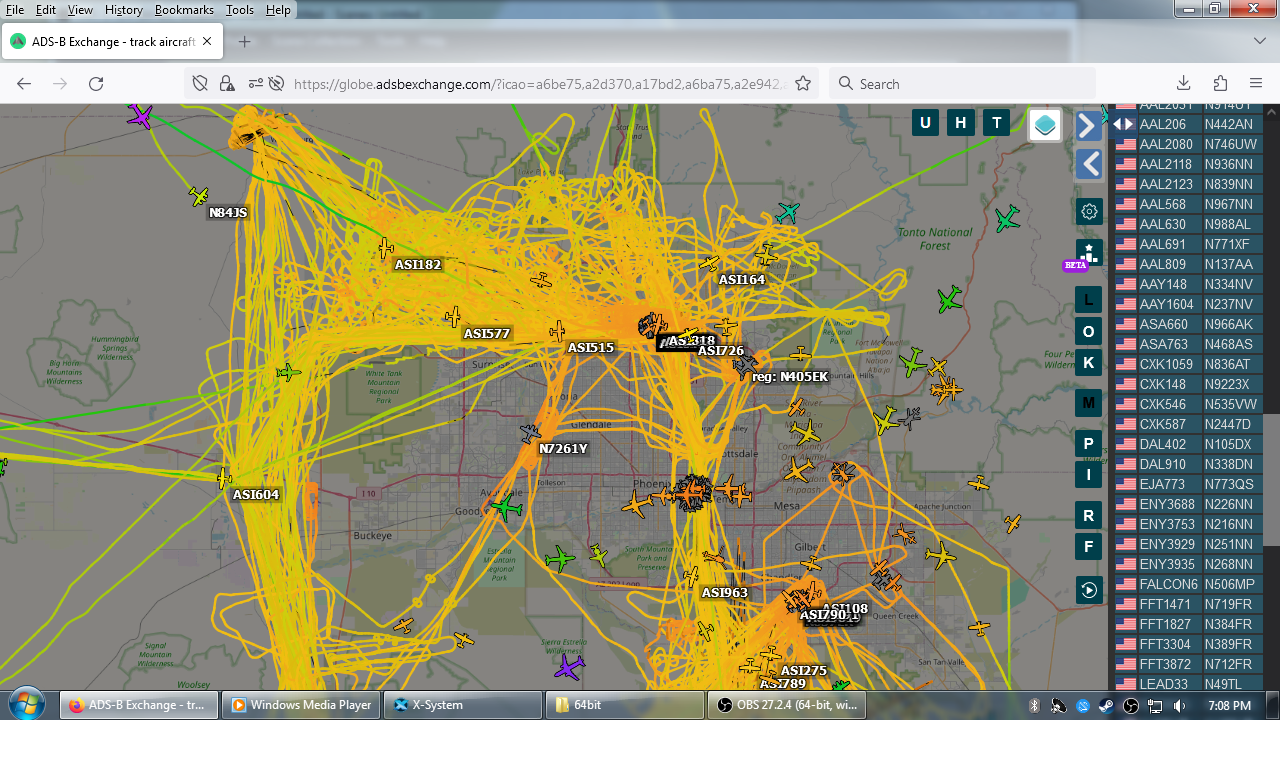
Task: Select aircraft ASI182 on the map
Action: coord(386,248)
